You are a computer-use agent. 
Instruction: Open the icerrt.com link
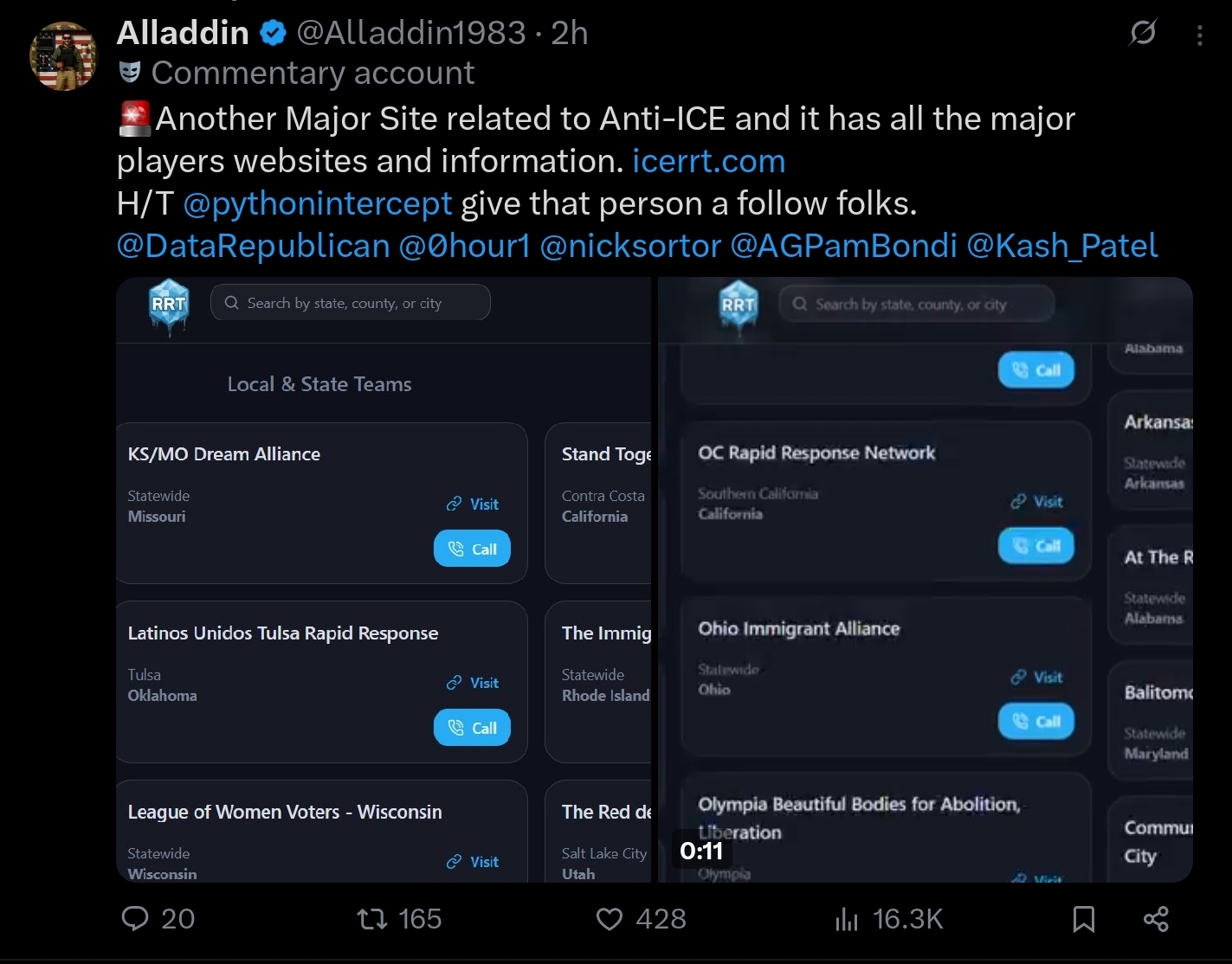click(708, 161)
